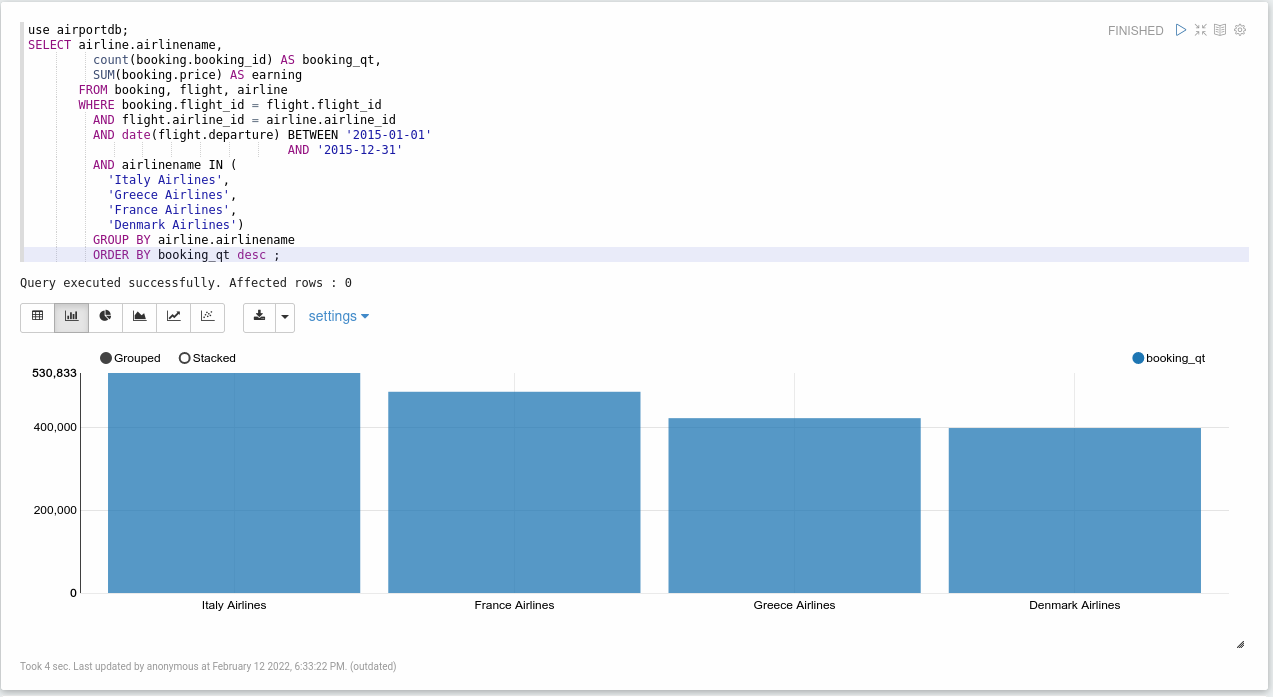The height and width of the screenshot is (697, 1273).
Task: Download the result data
Action: 259,316
